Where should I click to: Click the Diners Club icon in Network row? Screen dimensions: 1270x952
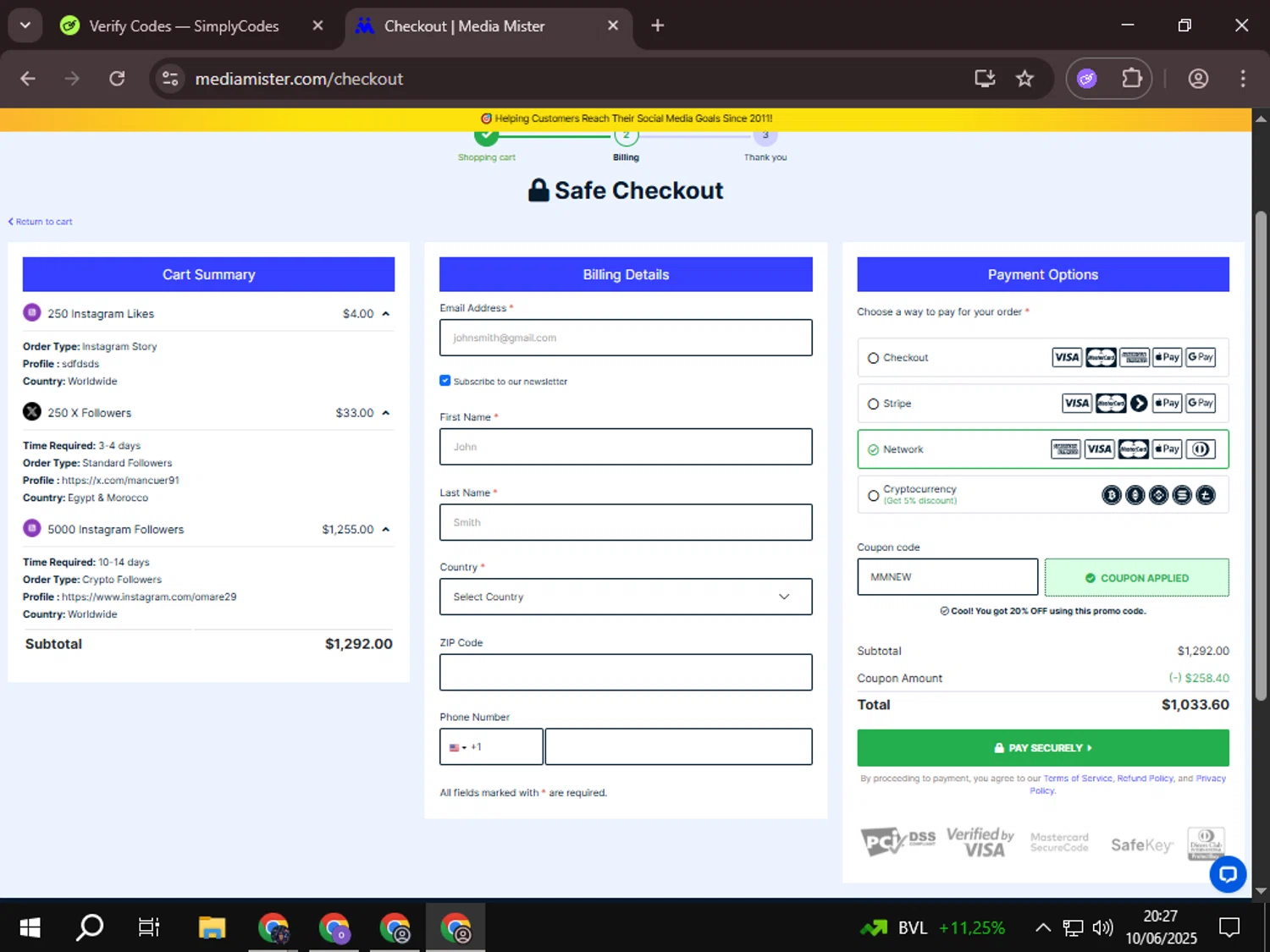[x=1201, y=448]
